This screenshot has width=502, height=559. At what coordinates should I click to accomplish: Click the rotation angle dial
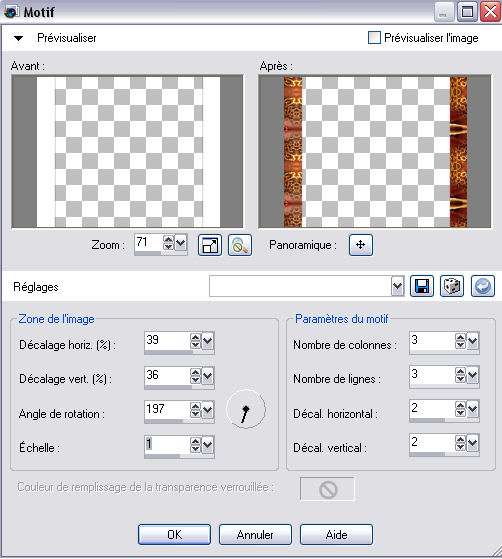pyautogui.click(x=246, y=409)
